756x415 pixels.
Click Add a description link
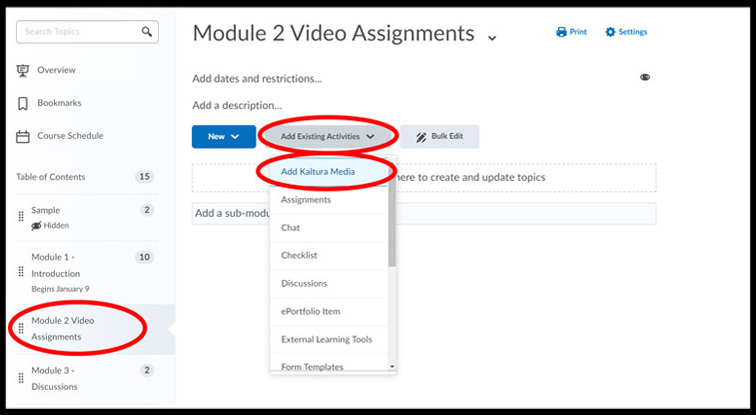(237, 105)
